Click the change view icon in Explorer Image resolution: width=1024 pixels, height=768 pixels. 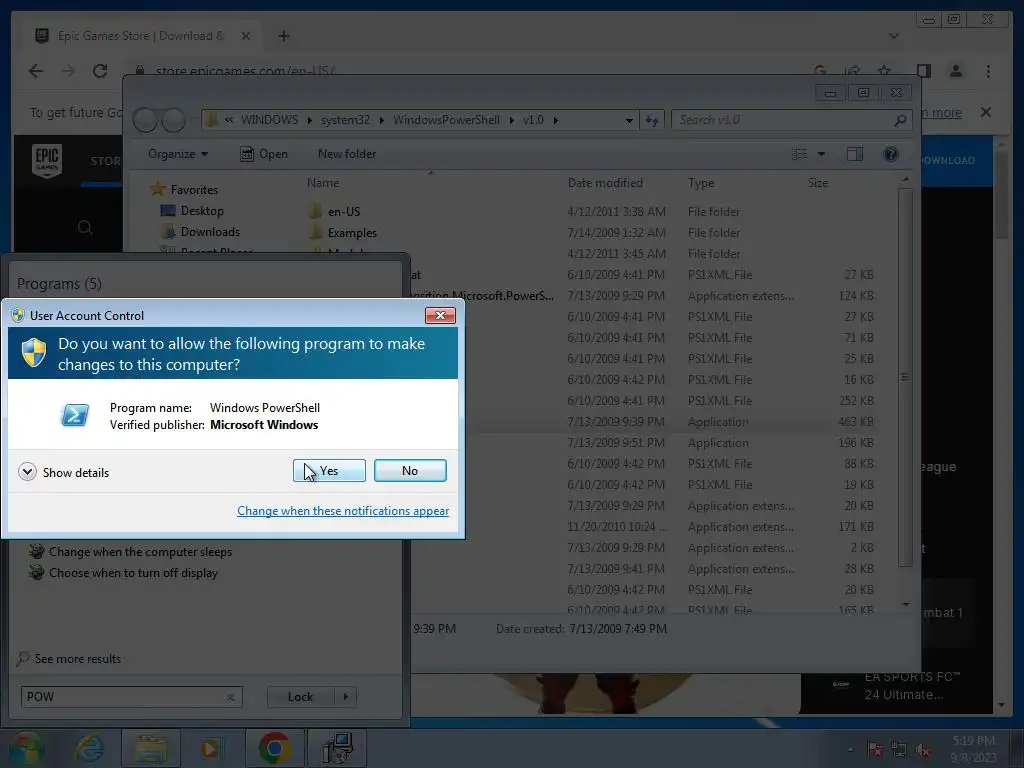click(799, 154)
